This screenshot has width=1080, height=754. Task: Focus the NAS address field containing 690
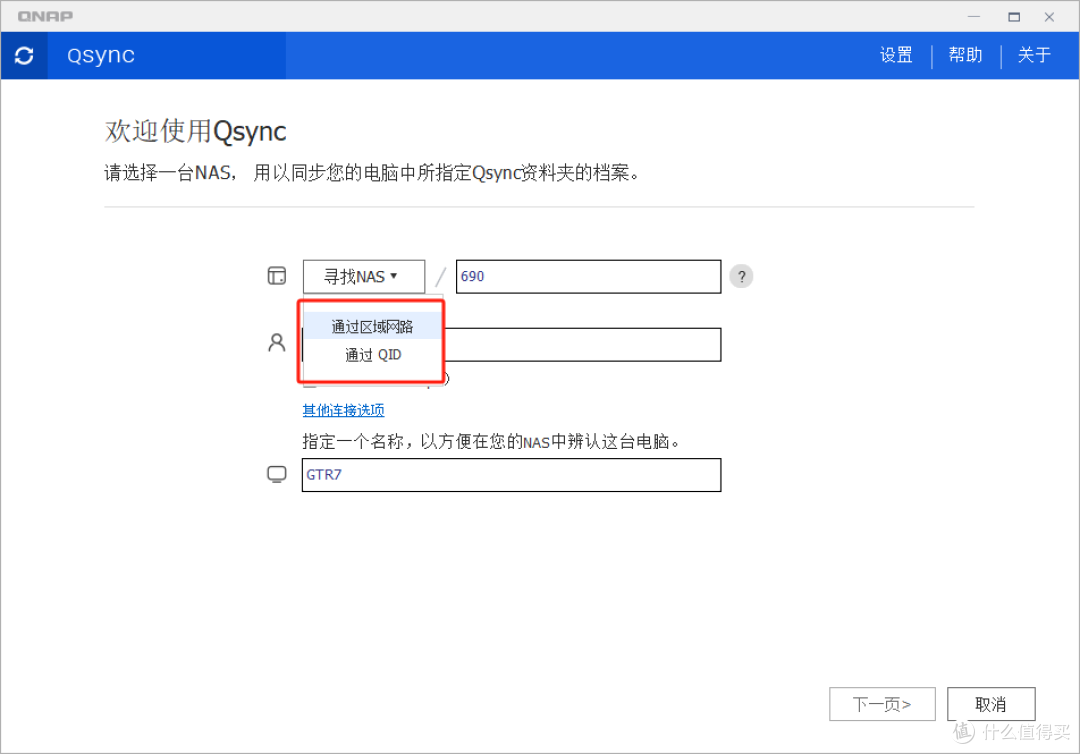point(588,277)
